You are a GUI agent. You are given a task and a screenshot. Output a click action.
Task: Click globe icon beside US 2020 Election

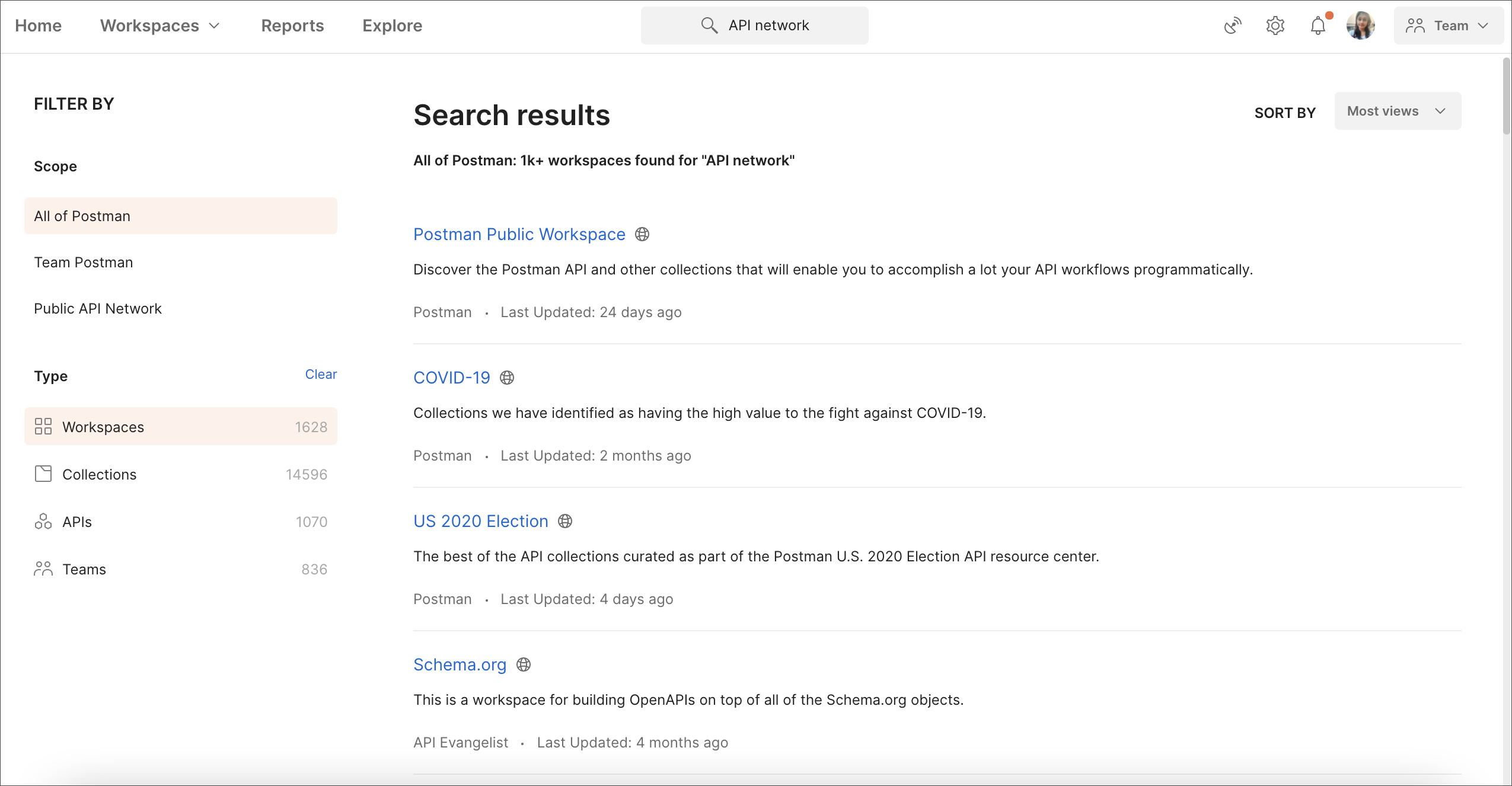click(x=565, y=521)
